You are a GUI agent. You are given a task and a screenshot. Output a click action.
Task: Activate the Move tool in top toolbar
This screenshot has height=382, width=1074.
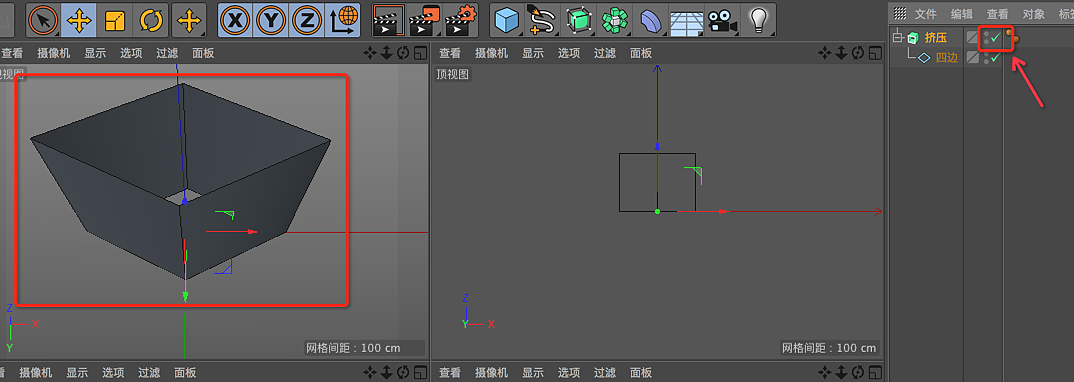click(x=79, y=21)
